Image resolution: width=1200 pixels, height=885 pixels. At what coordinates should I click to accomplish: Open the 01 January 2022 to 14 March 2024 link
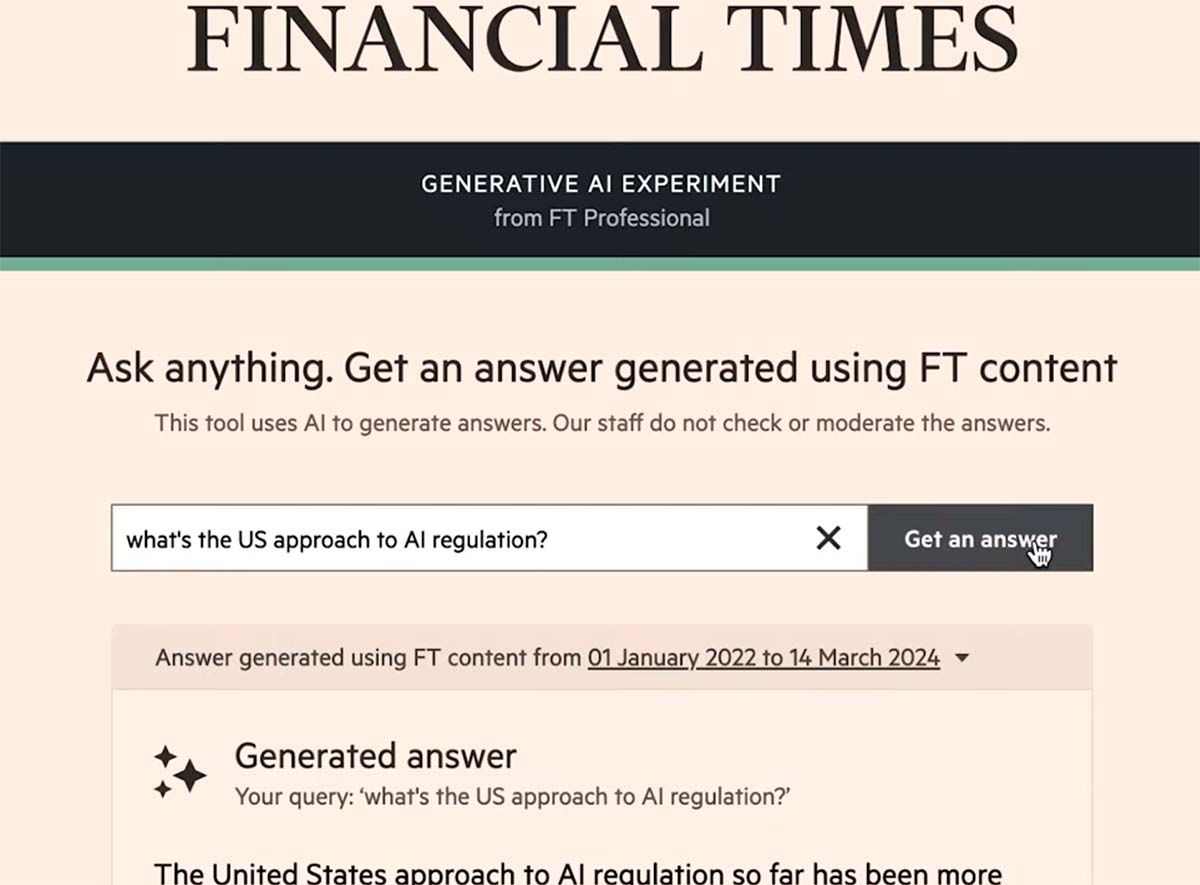[763, 658]
